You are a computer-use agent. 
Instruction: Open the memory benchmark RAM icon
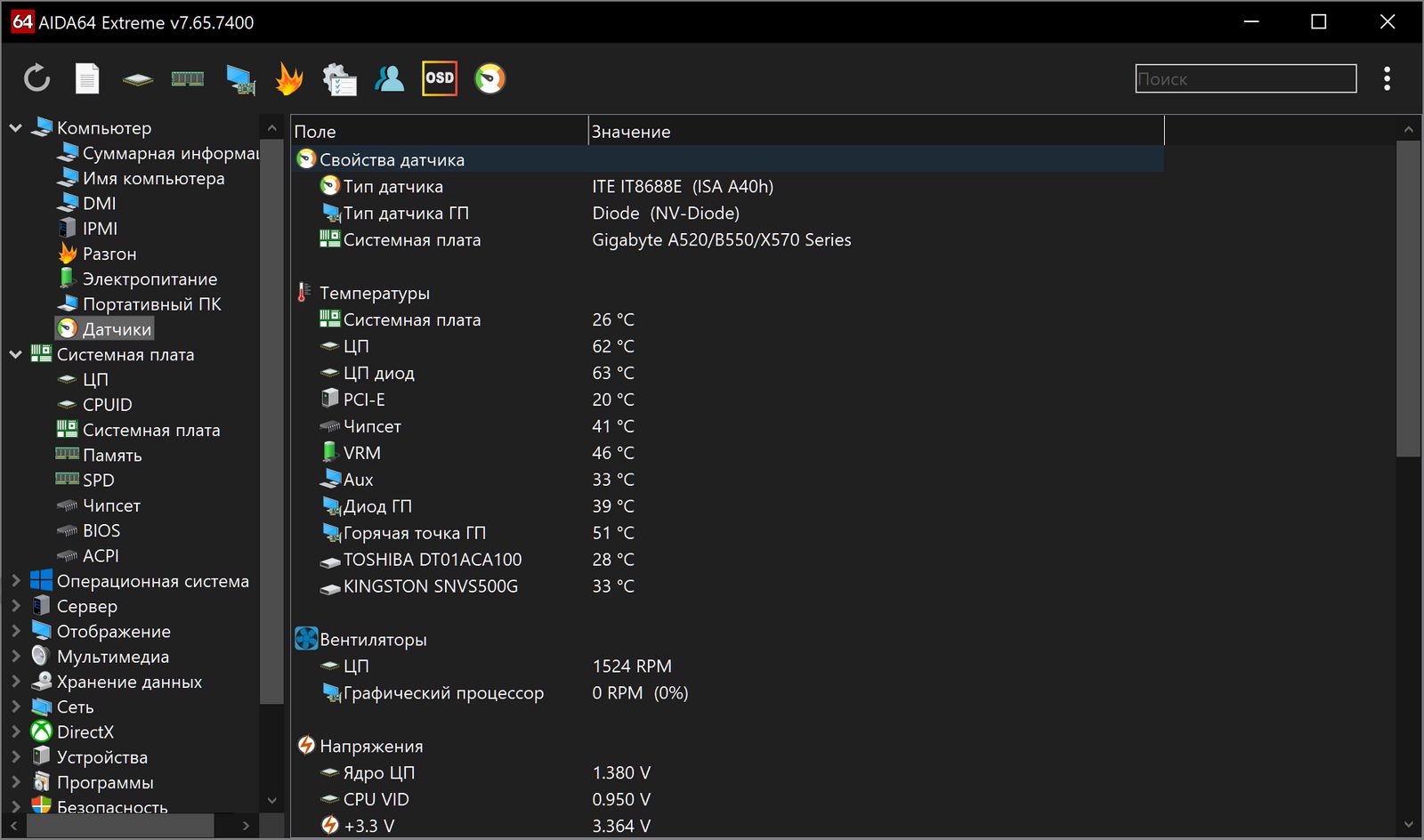click(x=187, y=79)
